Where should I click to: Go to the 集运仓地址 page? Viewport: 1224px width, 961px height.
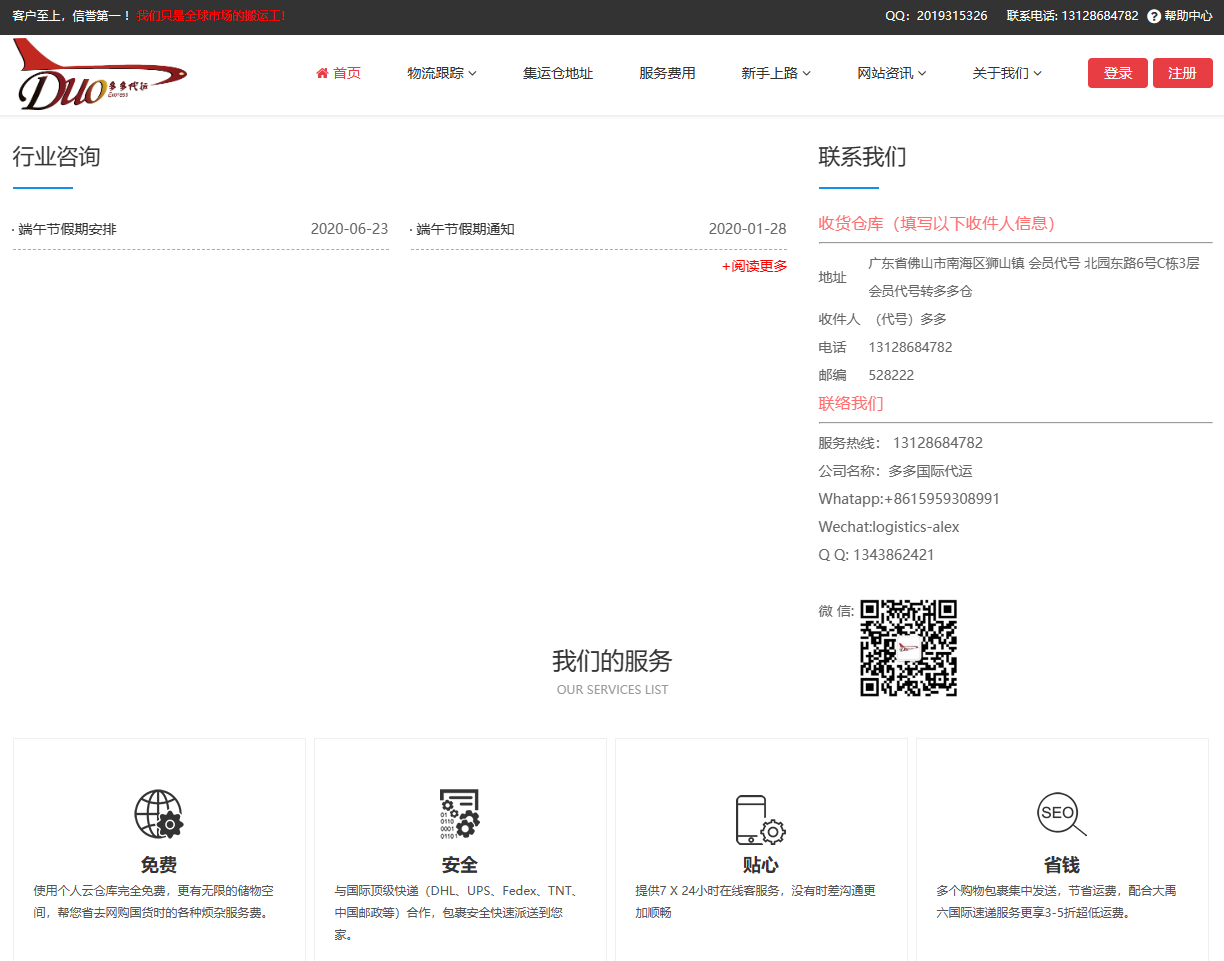click(558, 73)
